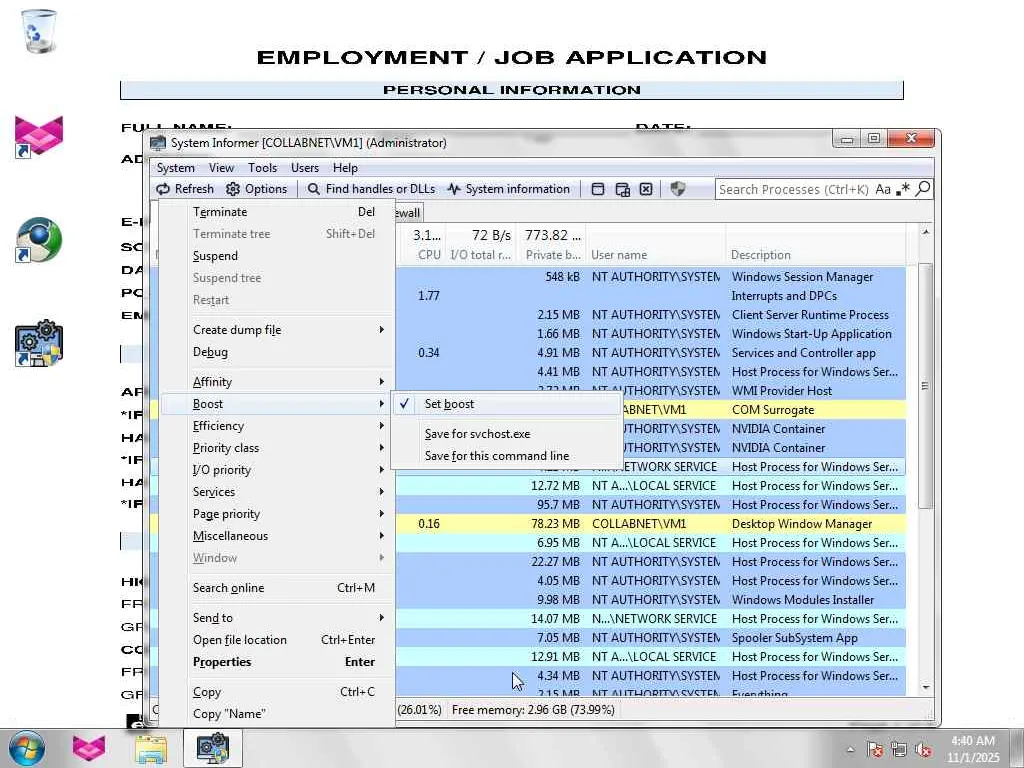Focus the Search Processes field

(x=793, y=189)
